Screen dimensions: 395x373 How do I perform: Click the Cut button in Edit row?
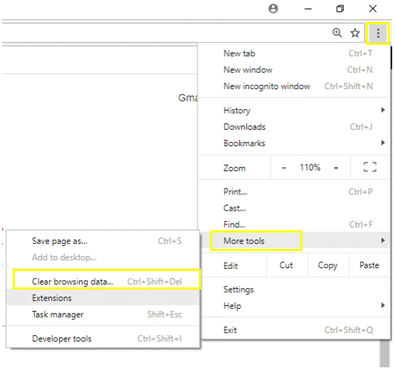[x=286, y=265]
